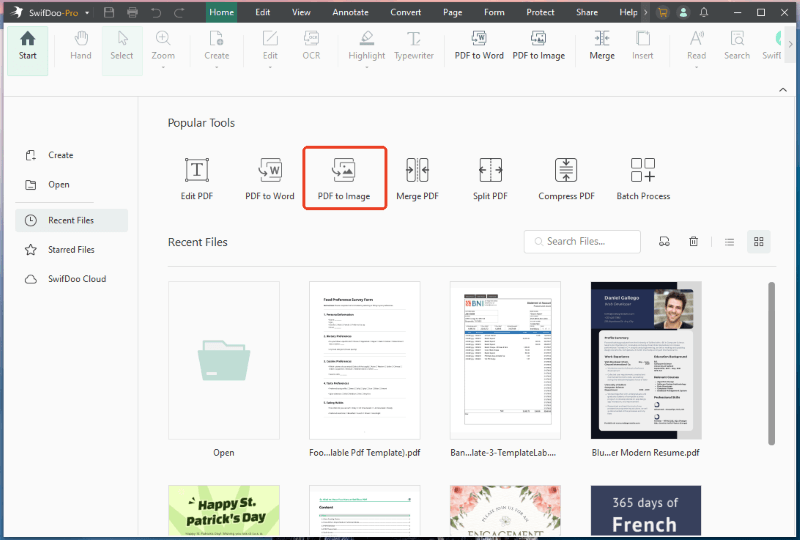
Task: Open SwifDoo Cloud in the sidebar
Action: 66,279
